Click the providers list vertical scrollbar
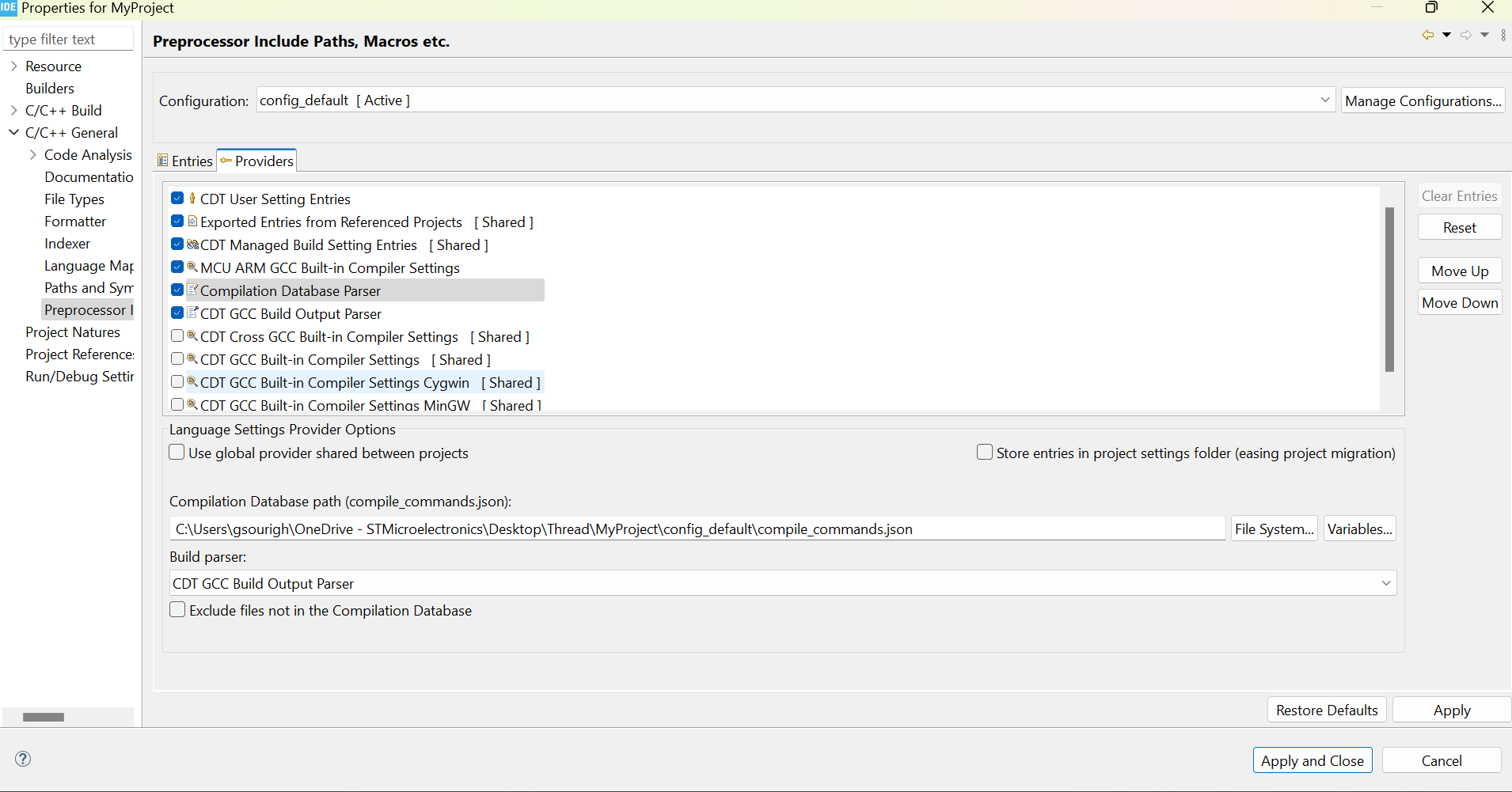This screenshot has height=792, width=1512. click(x=1389, y=289)
